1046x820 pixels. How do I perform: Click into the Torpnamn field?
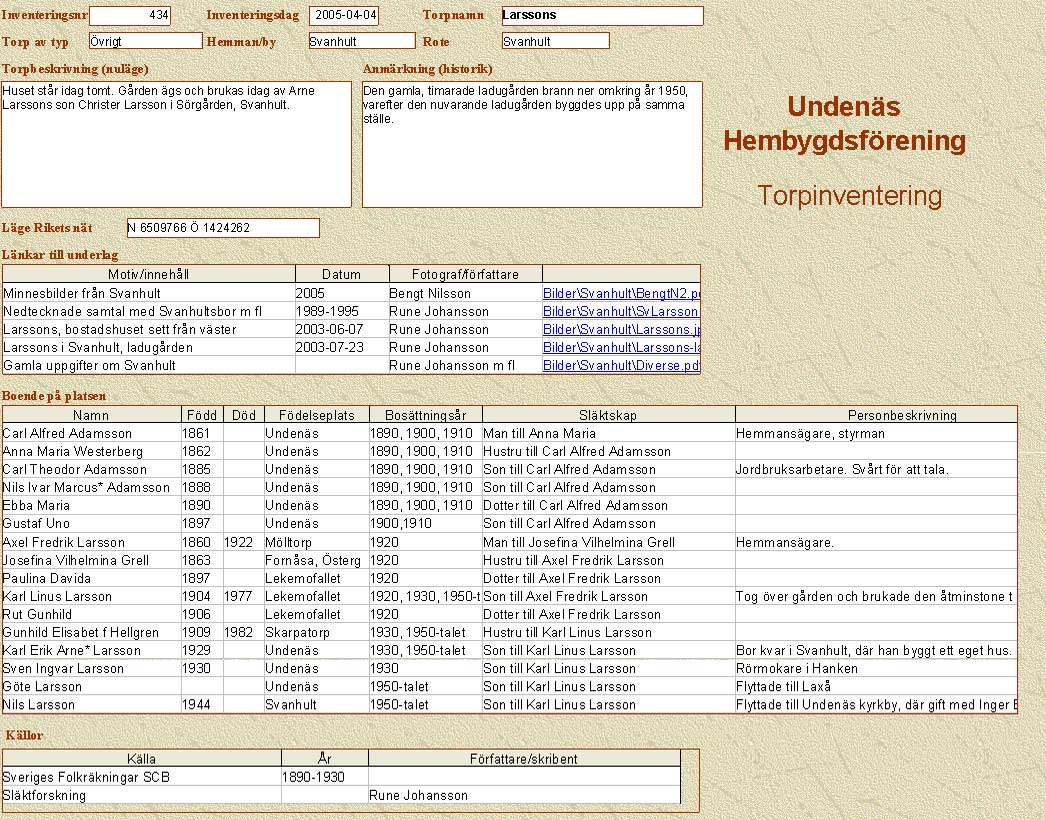pos(602,16)
